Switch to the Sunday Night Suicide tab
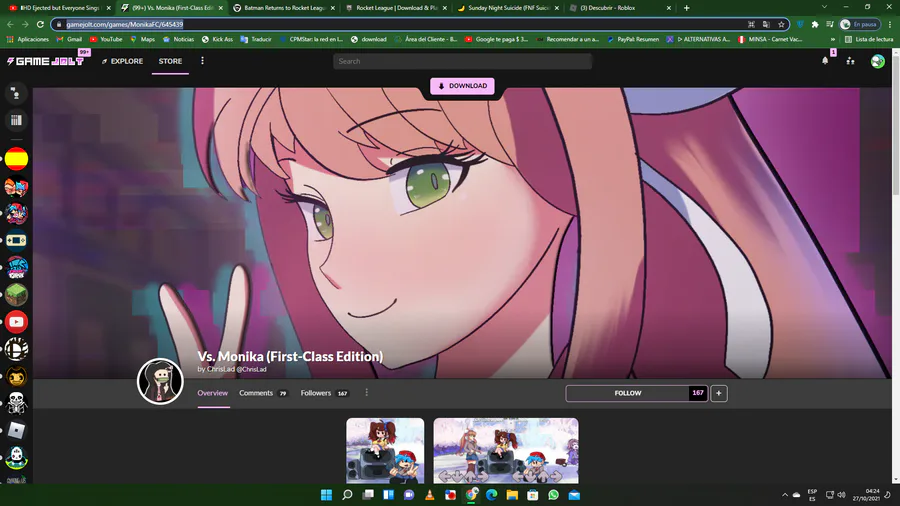The image size is (900, 506). tap(508, 8)
